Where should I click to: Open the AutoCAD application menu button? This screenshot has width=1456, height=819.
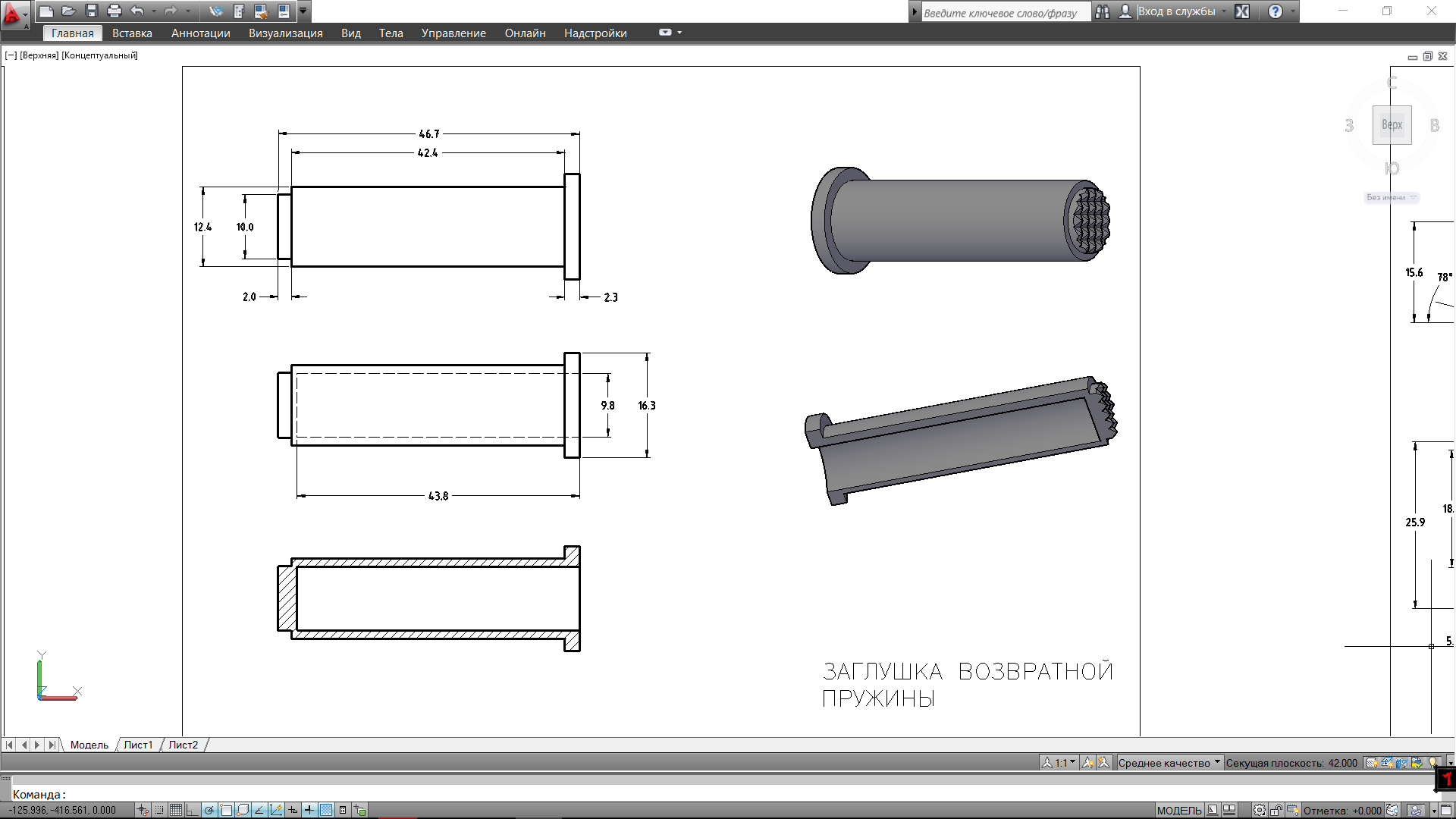click(x=13, y=13)
